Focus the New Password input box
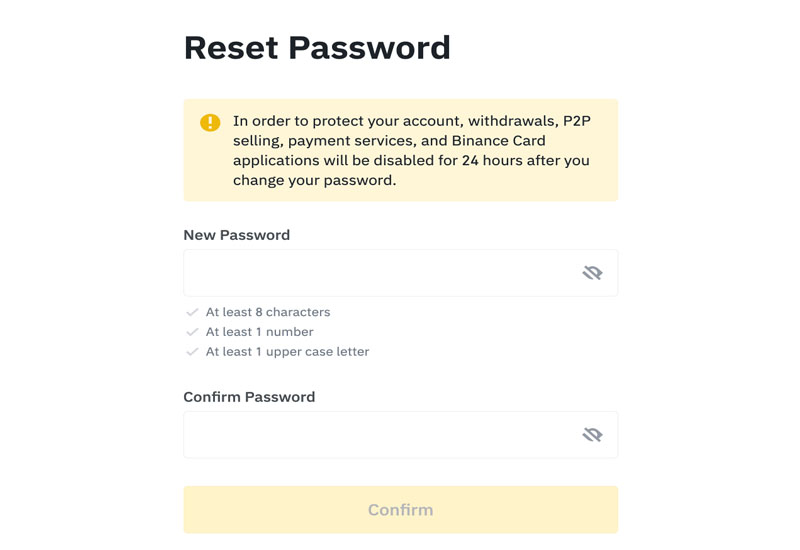The image size is (800, 550). (x=380, y=273)
